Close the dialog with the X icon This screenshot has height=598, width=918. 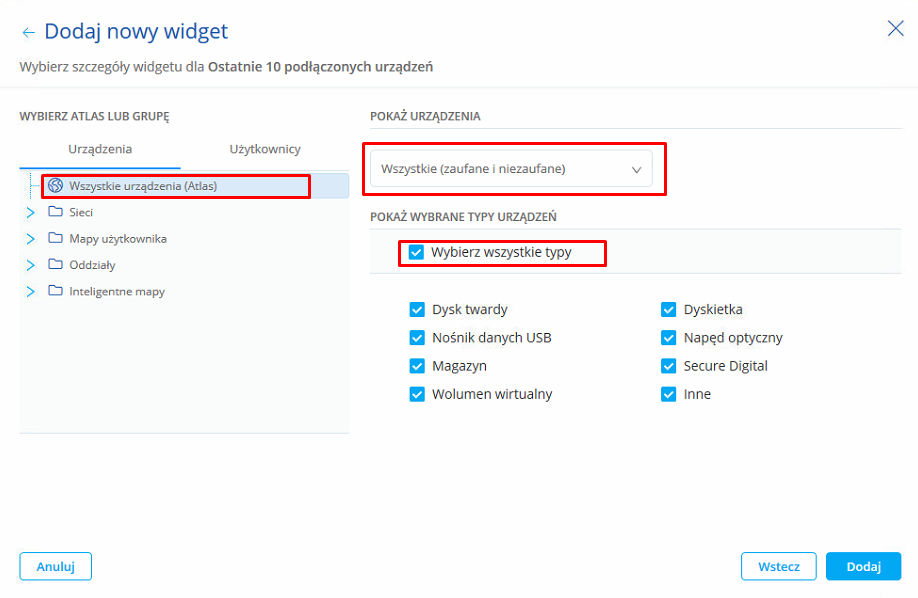[895, 28]
